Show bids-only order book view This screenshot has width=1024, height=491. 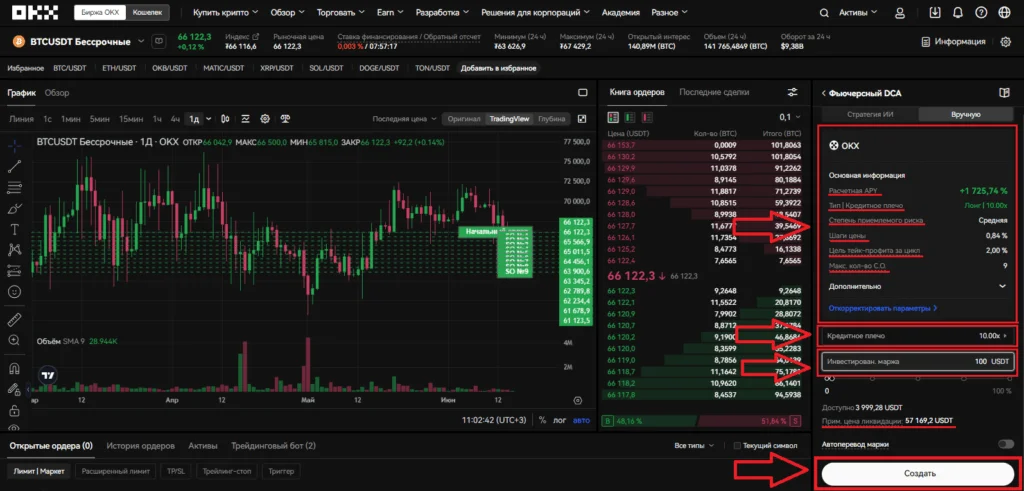(x=630, y=118)
